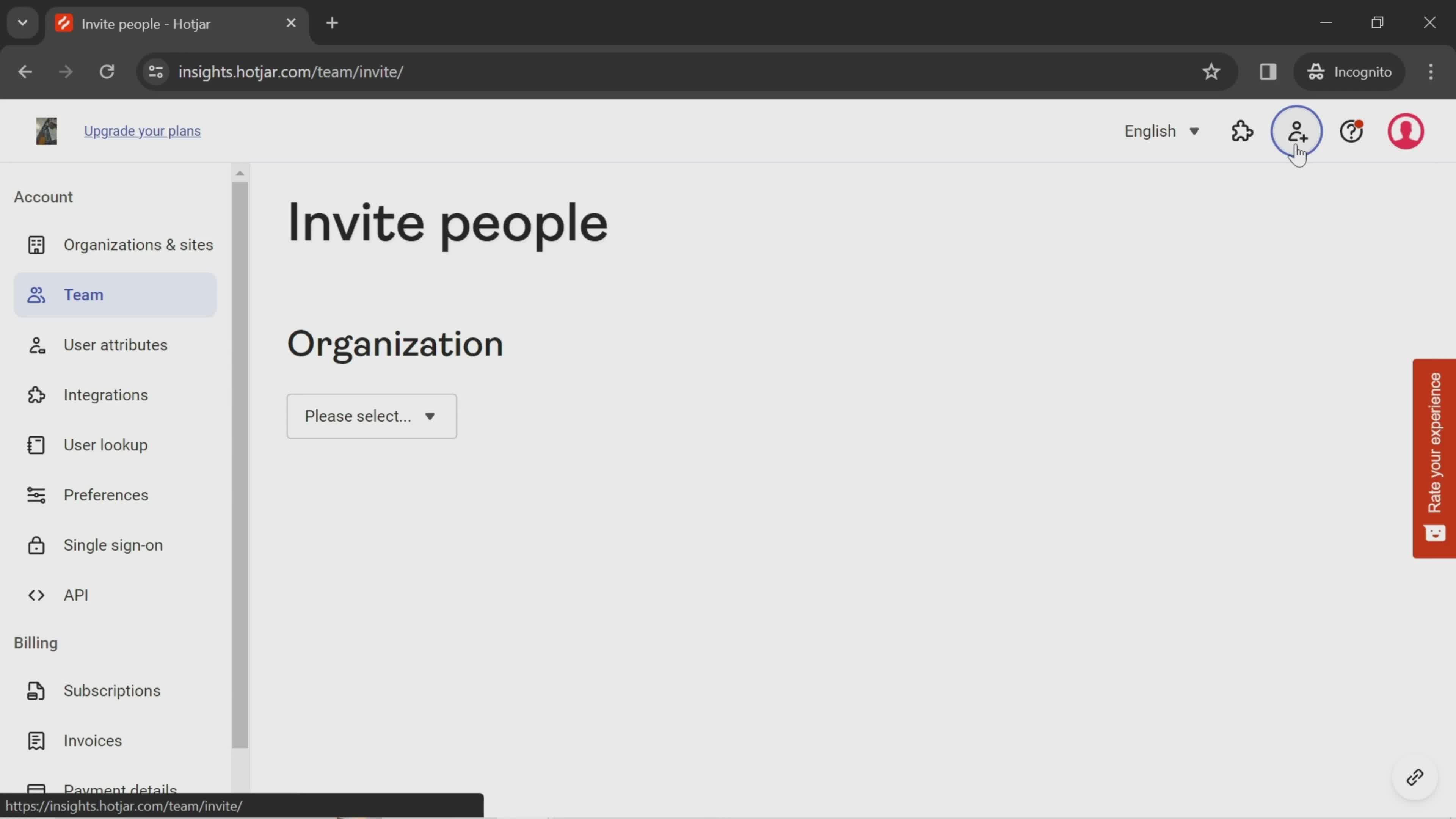This screenshot has height=819, width=1456.
Task: Click the invite people icon in header
Action: [1297, 130]
